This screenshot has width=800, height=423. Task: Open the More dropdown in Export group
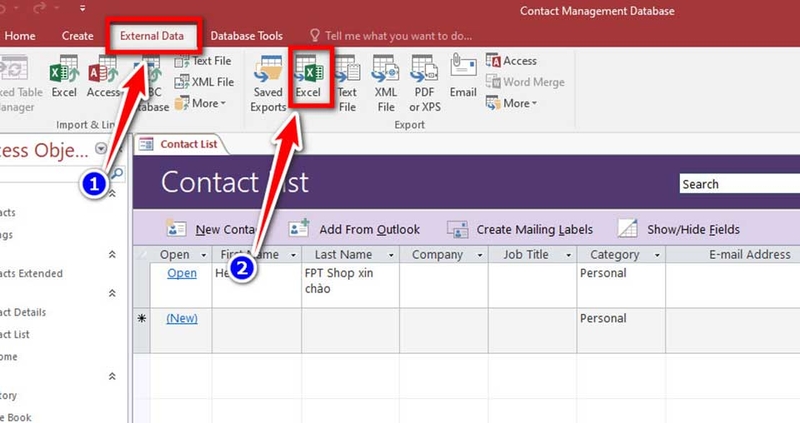tap(512, 103)
